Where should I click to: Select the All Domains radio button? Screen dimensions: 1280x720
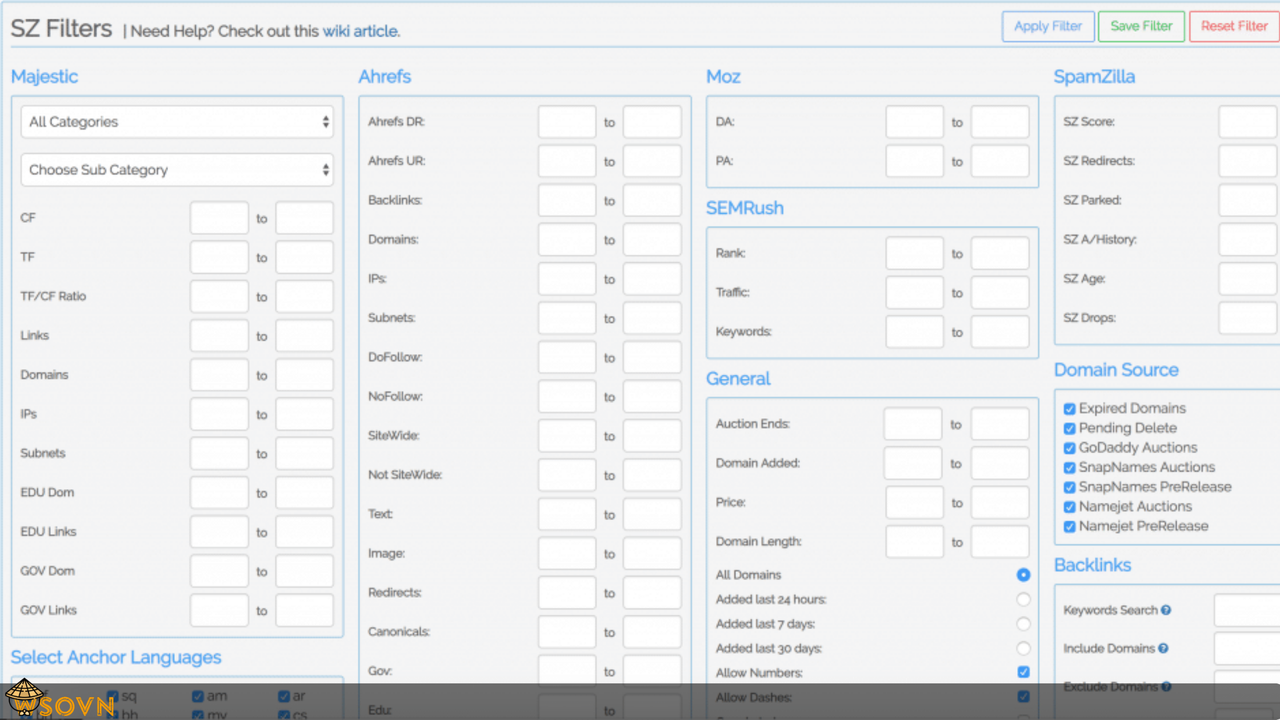coord(1023,575)
